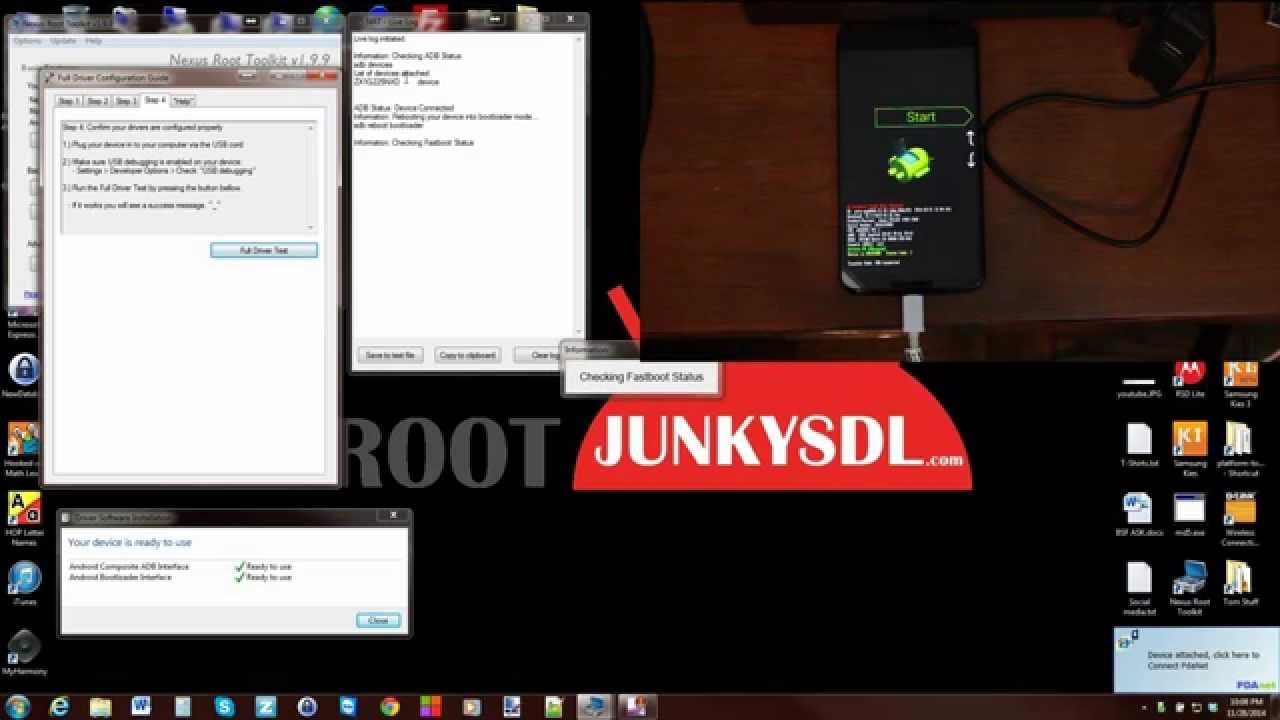This screenshot has width=1280, height=720.
Task: Open the "Help" tab in driver guide
Action: coord(183,101)
